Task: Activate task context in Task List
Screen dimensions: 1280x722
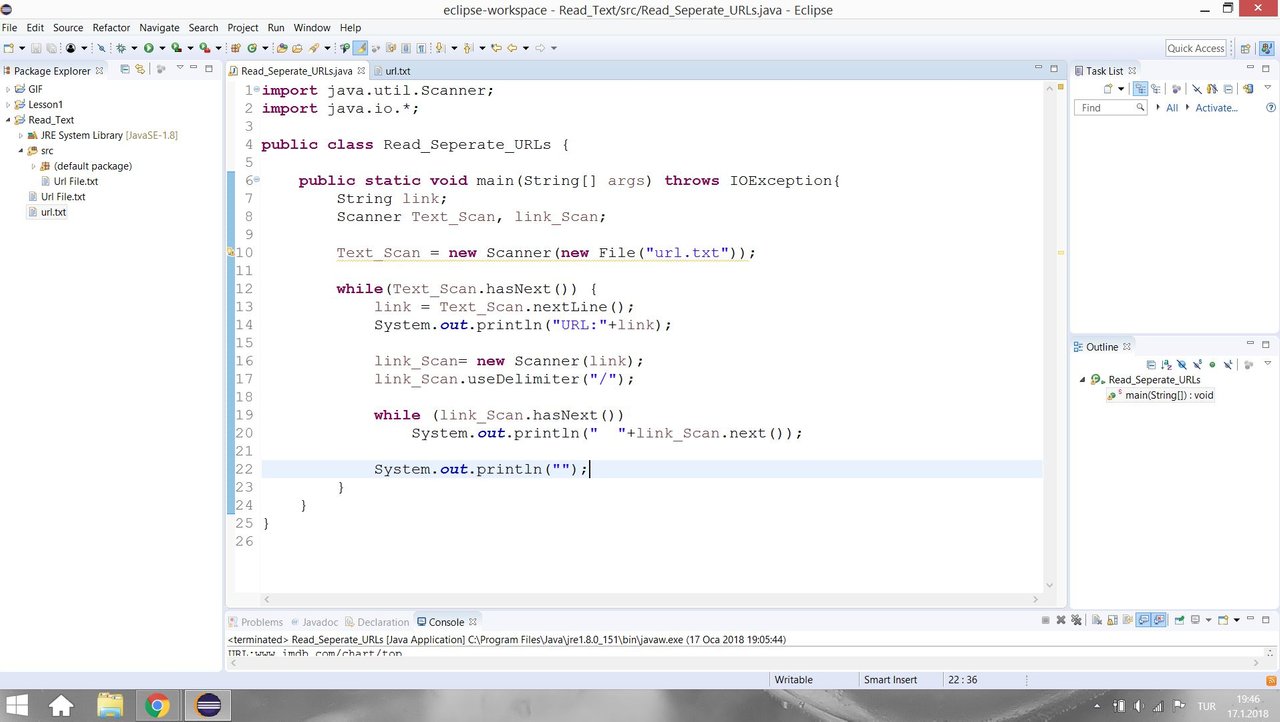Action: 1218,107
